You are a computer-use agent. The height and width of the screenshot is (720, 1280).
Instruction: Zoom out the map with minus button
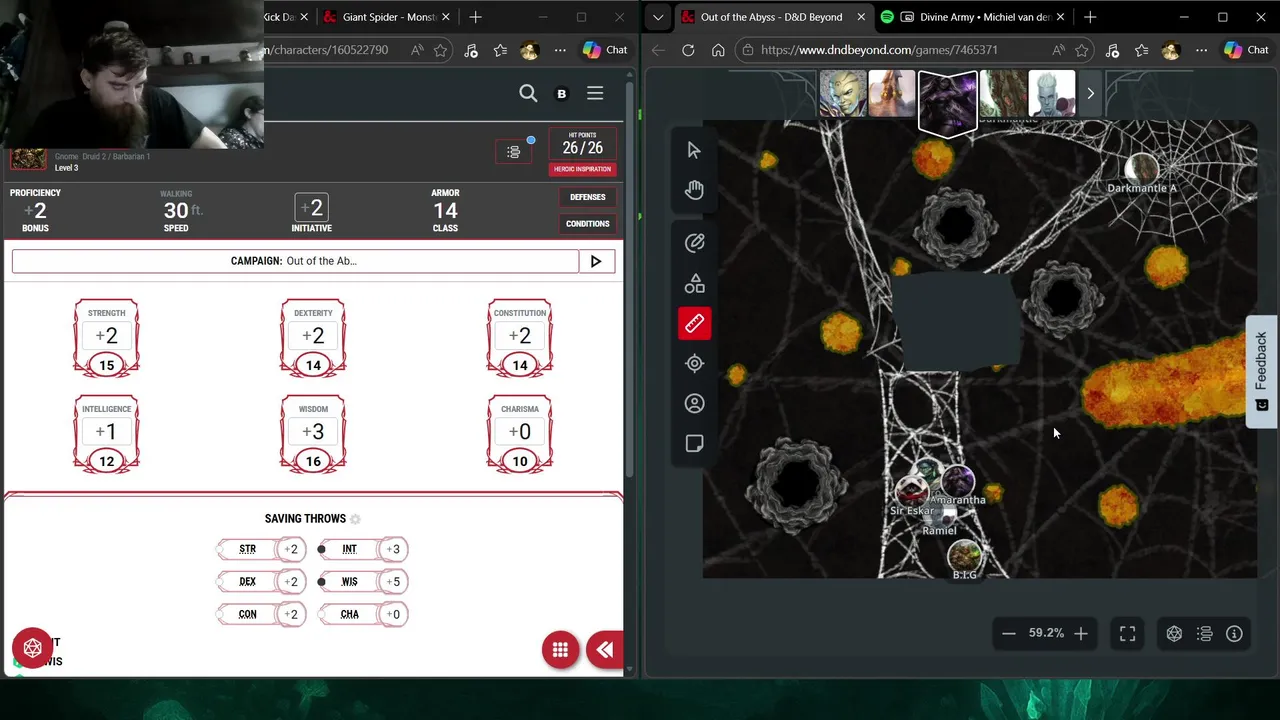1009,633
